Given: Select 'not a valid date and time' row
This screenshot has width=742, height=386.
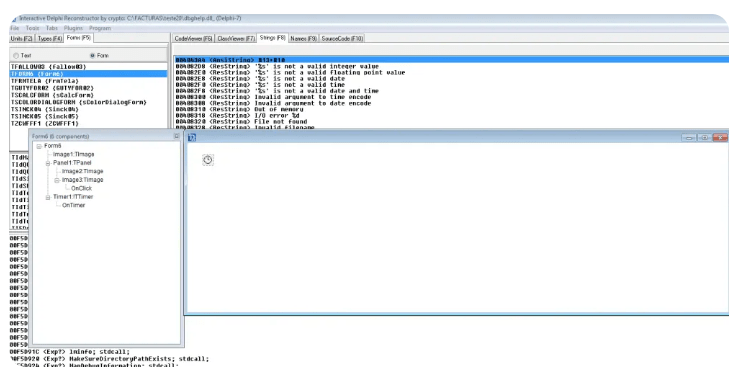Looking at the screenshot, I should pyautogui.click(x=451, y=91).
